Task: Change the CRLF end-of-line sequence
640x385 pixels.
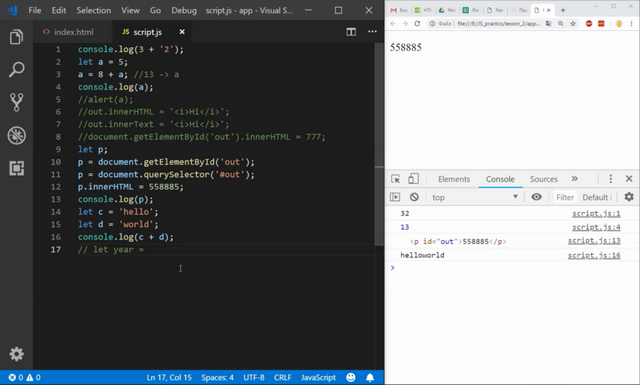Action: (x=282, y=377)
